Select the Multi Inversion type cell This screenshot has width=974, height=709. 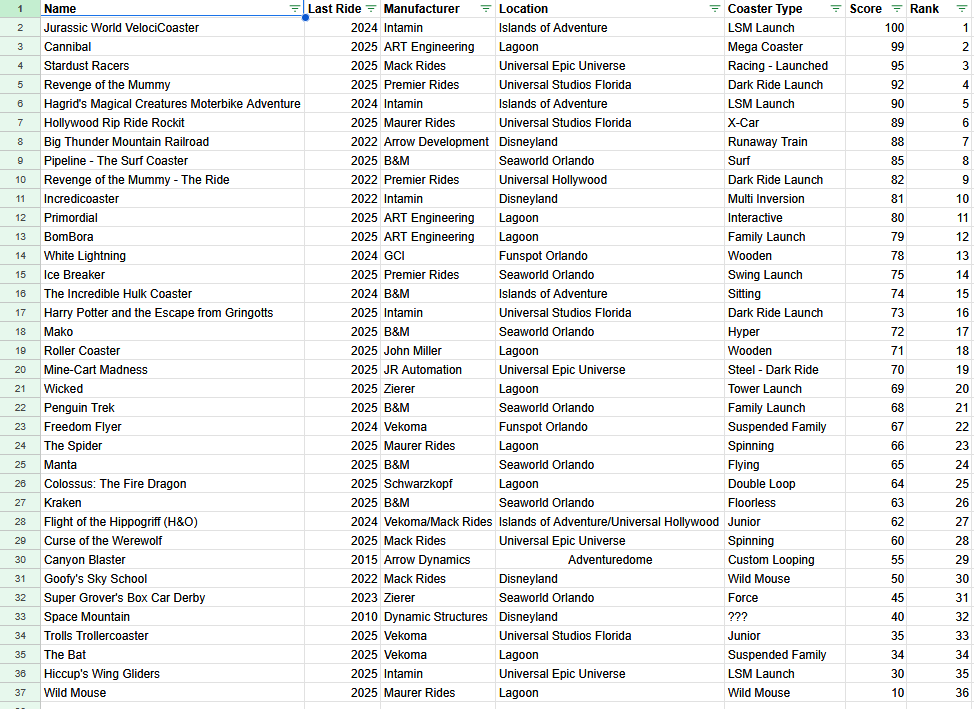point(785,199)
